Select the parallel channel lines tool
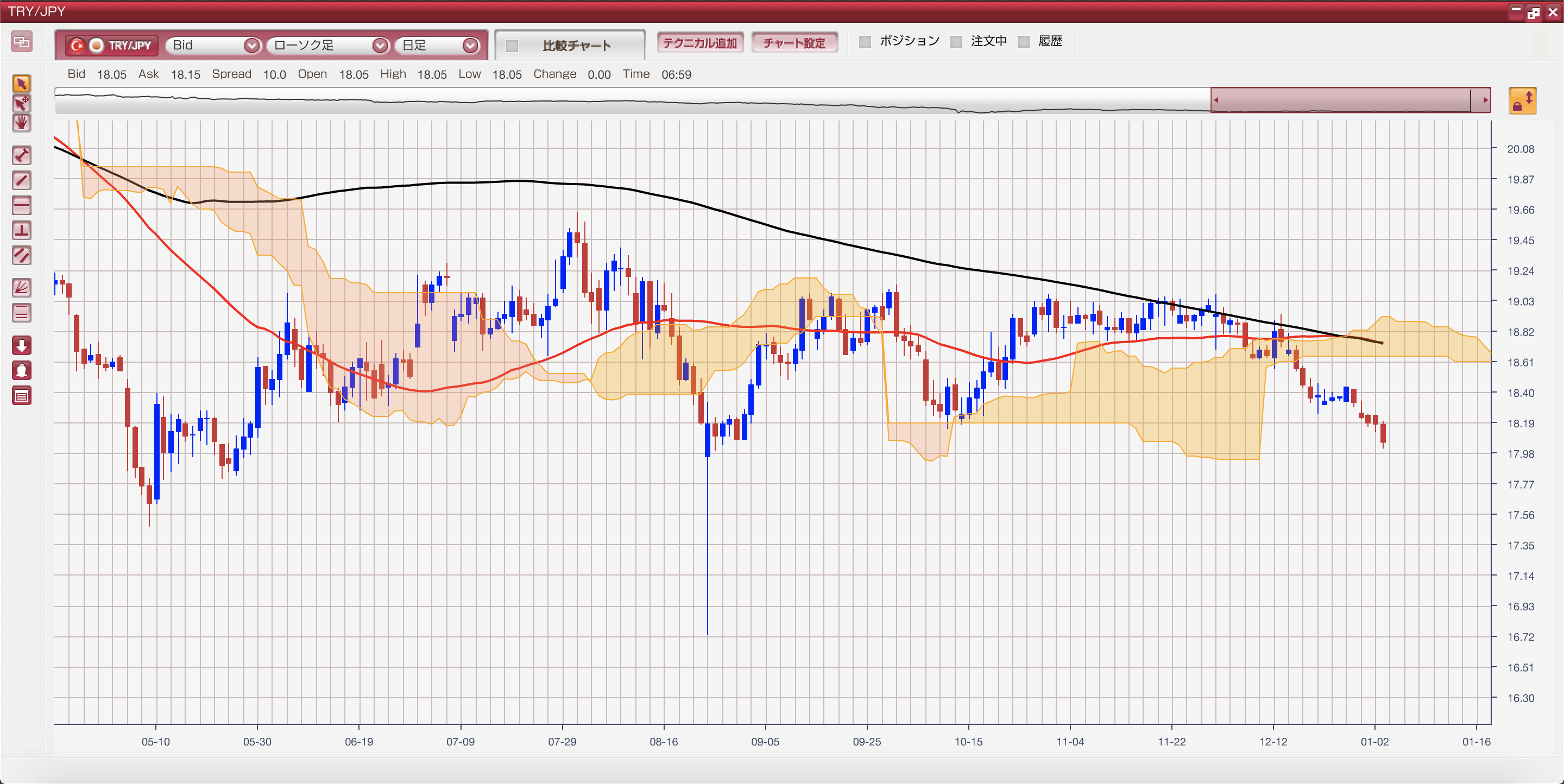1564x784 pixels. point(22,255)
